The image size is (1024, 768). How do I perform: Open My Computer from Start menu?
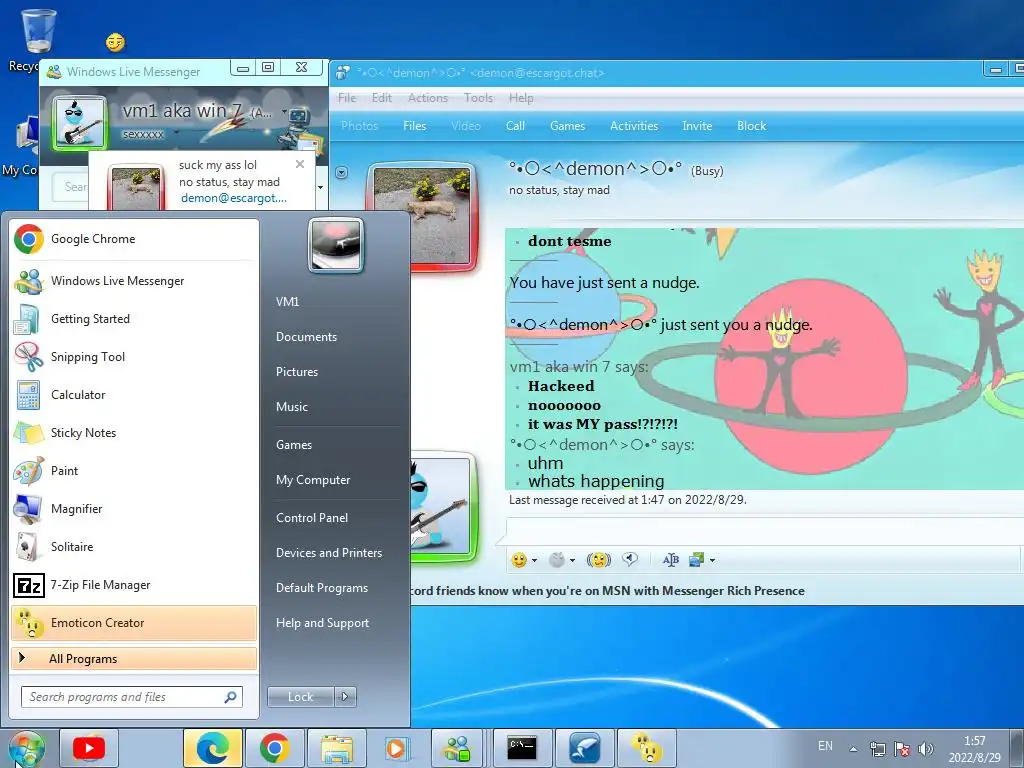(313, 480)
